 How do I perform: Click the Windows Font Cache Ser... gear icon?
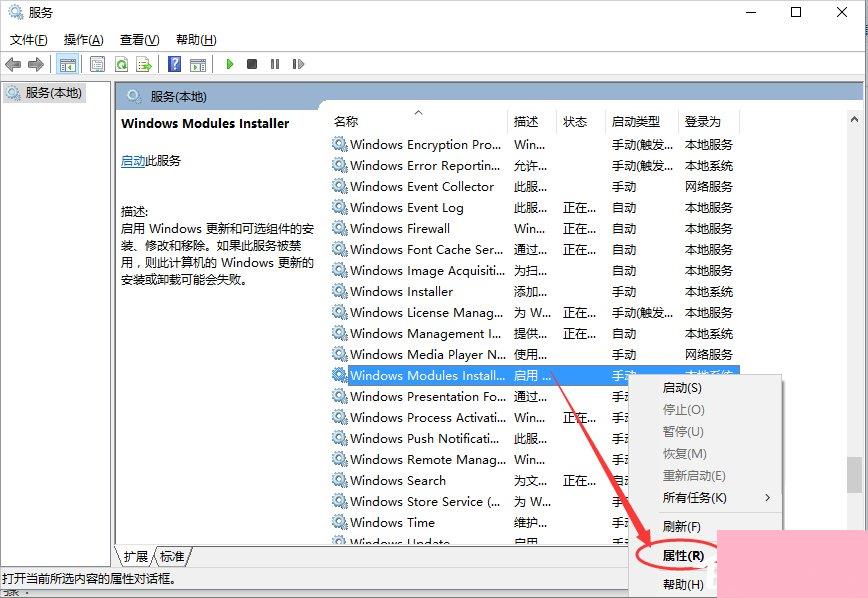click(339, 250)
